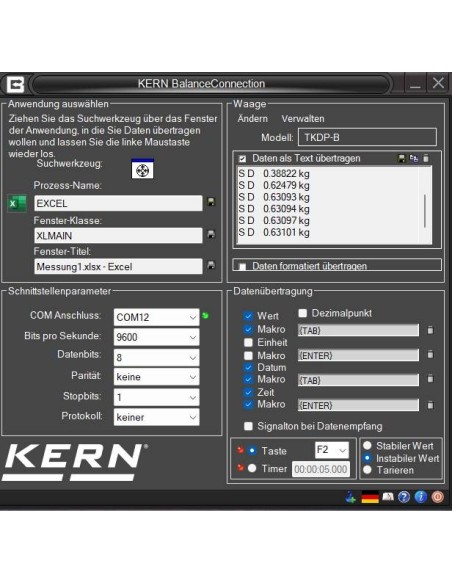This screenshot has height=584, width=452.
Task: Click save icon next to Fenster-Titel field
Action: 211,265
